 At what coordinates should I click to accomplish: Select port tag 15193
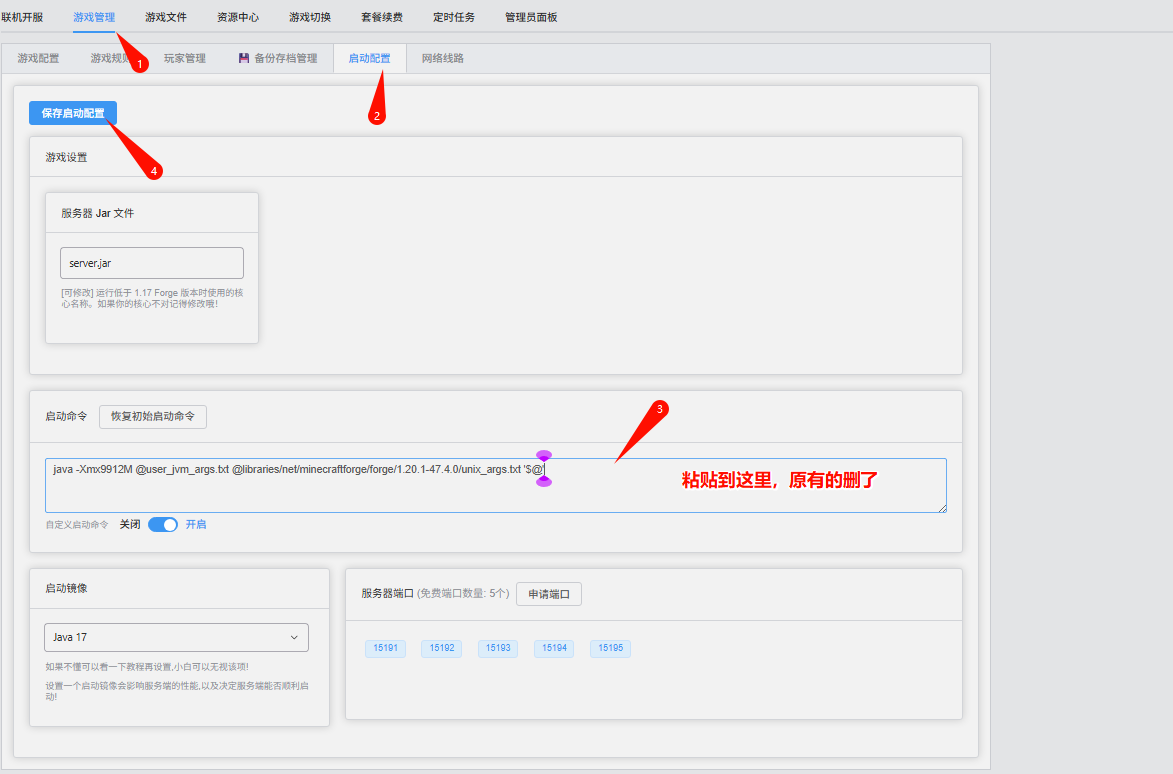click(498, 648)
